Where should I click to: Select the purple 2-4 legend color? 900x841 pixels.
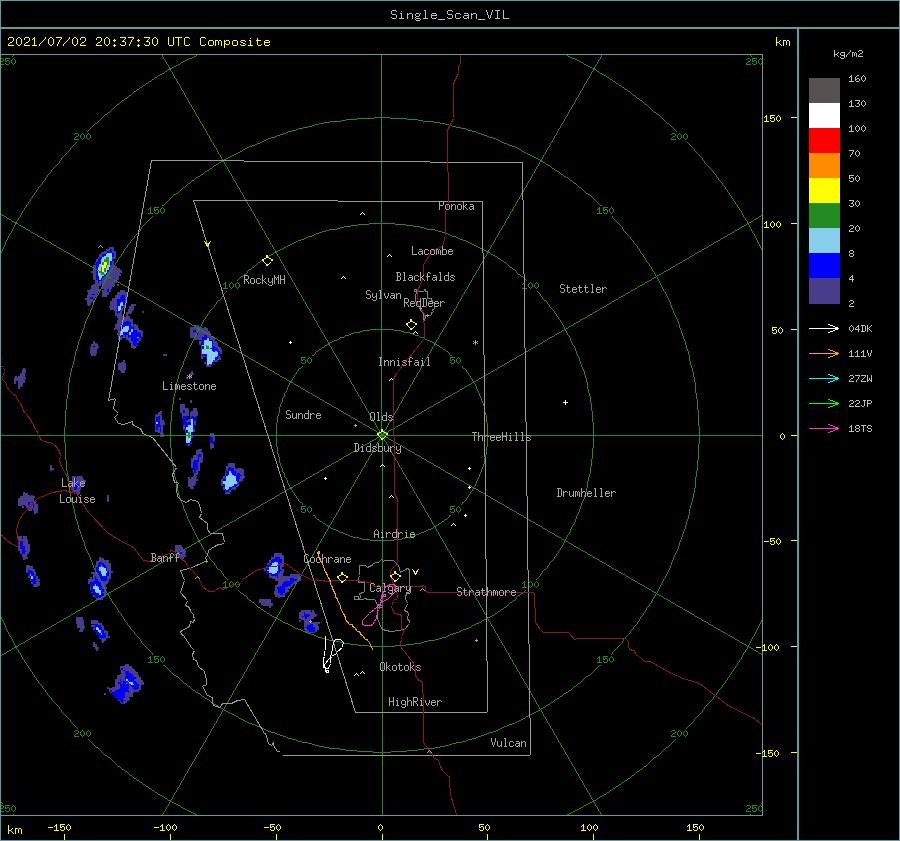pyautogui.click(x=824, y=290)
